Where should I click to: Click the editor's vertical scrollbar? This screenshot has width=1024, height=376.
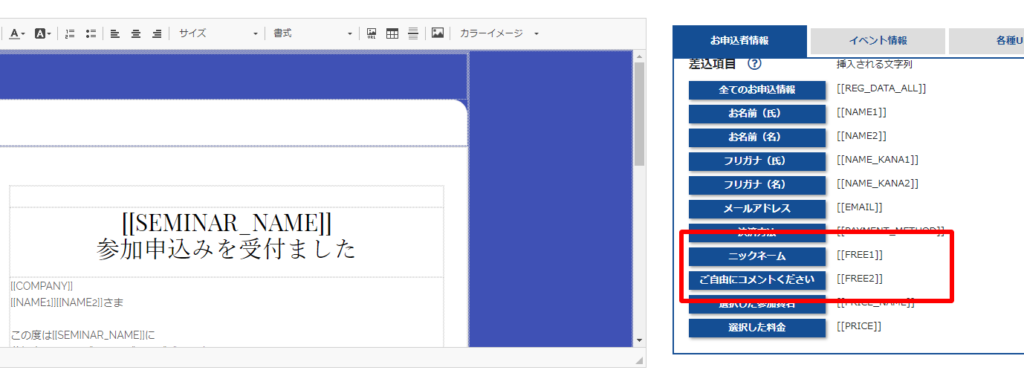(x=639, y=199)
